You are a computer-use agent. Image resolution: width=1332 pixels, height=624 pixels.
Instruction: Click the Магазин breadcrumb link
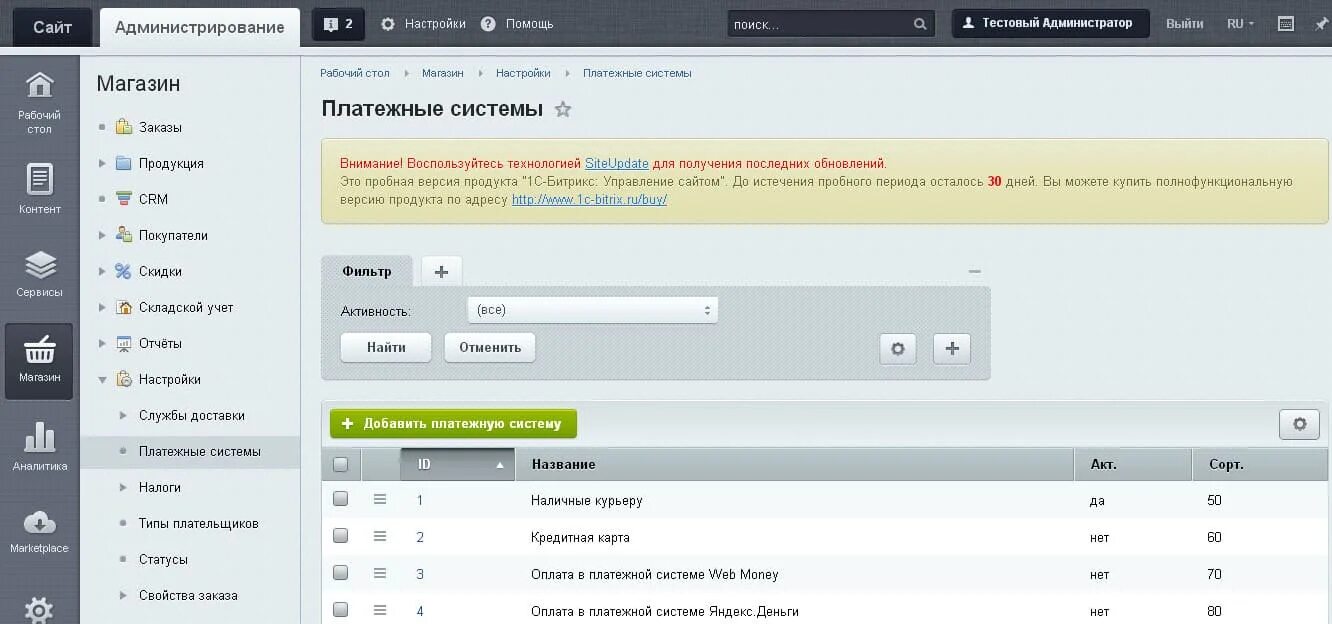click(442, 73)
